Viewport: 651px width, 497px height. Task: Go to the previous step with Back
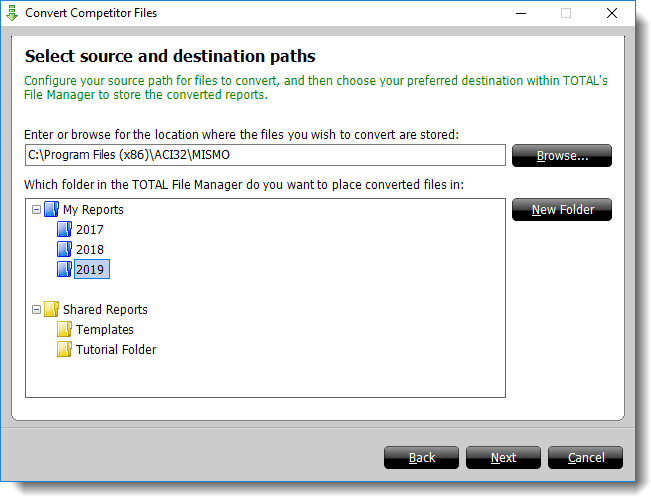pos(422,457)
